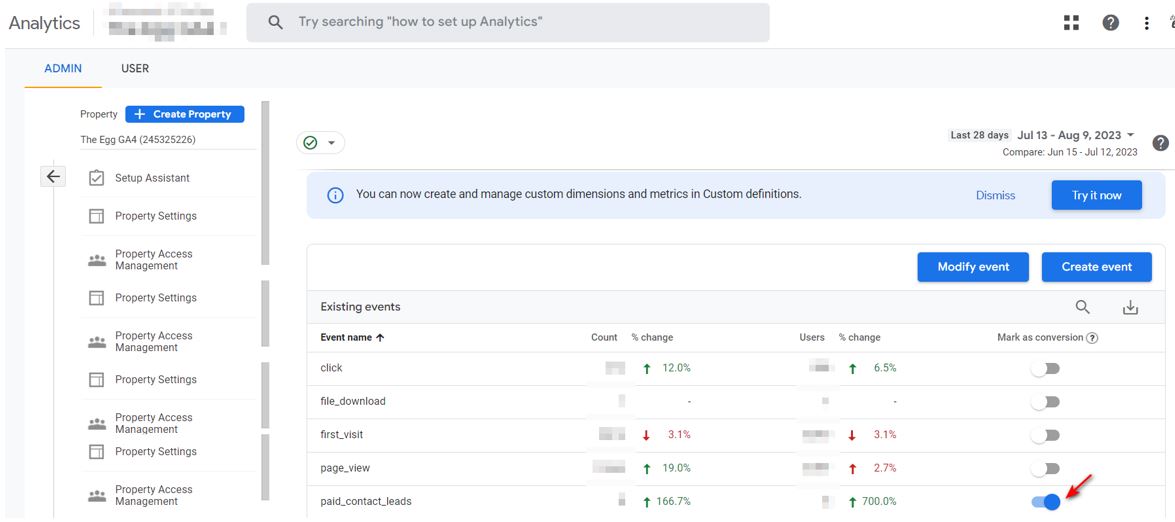This screenshot has height=522, width=1175.
Task: Click the 6.5% users change value
Action: (x=885, y=368)
